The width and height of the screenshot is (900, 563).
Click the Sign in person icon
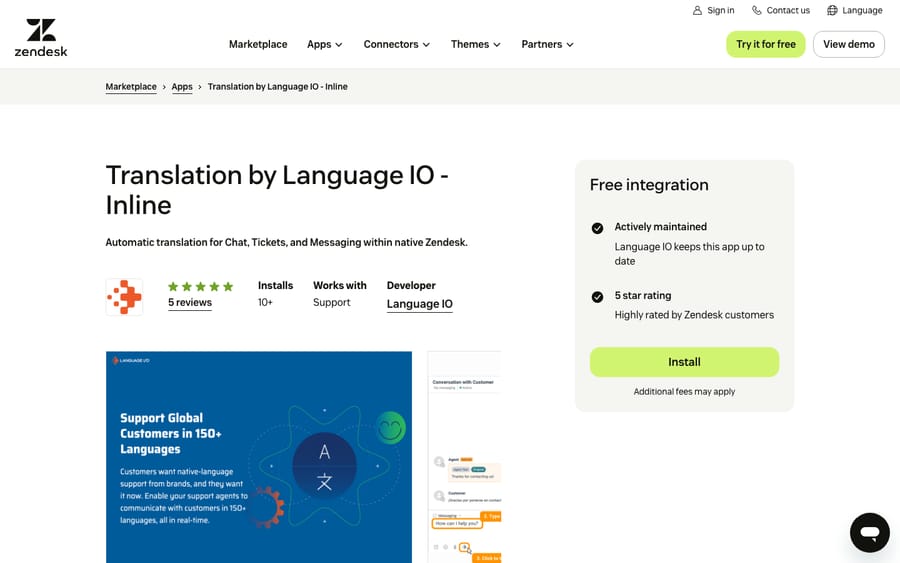point(697,10)
